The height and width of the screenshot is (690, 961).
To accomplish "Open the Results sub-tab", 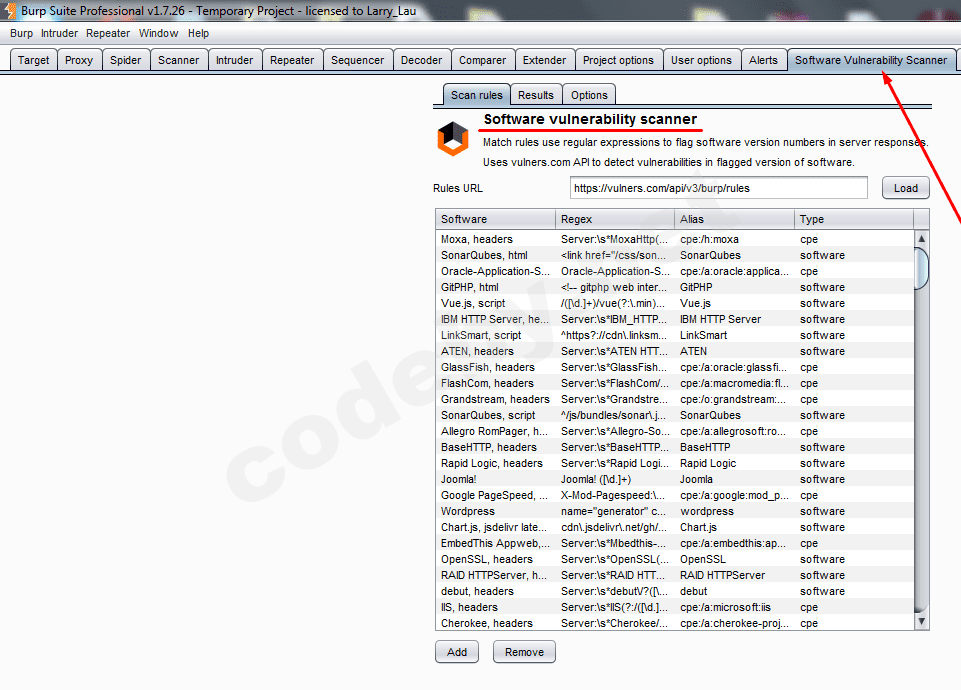I will [x=536, y=95].
